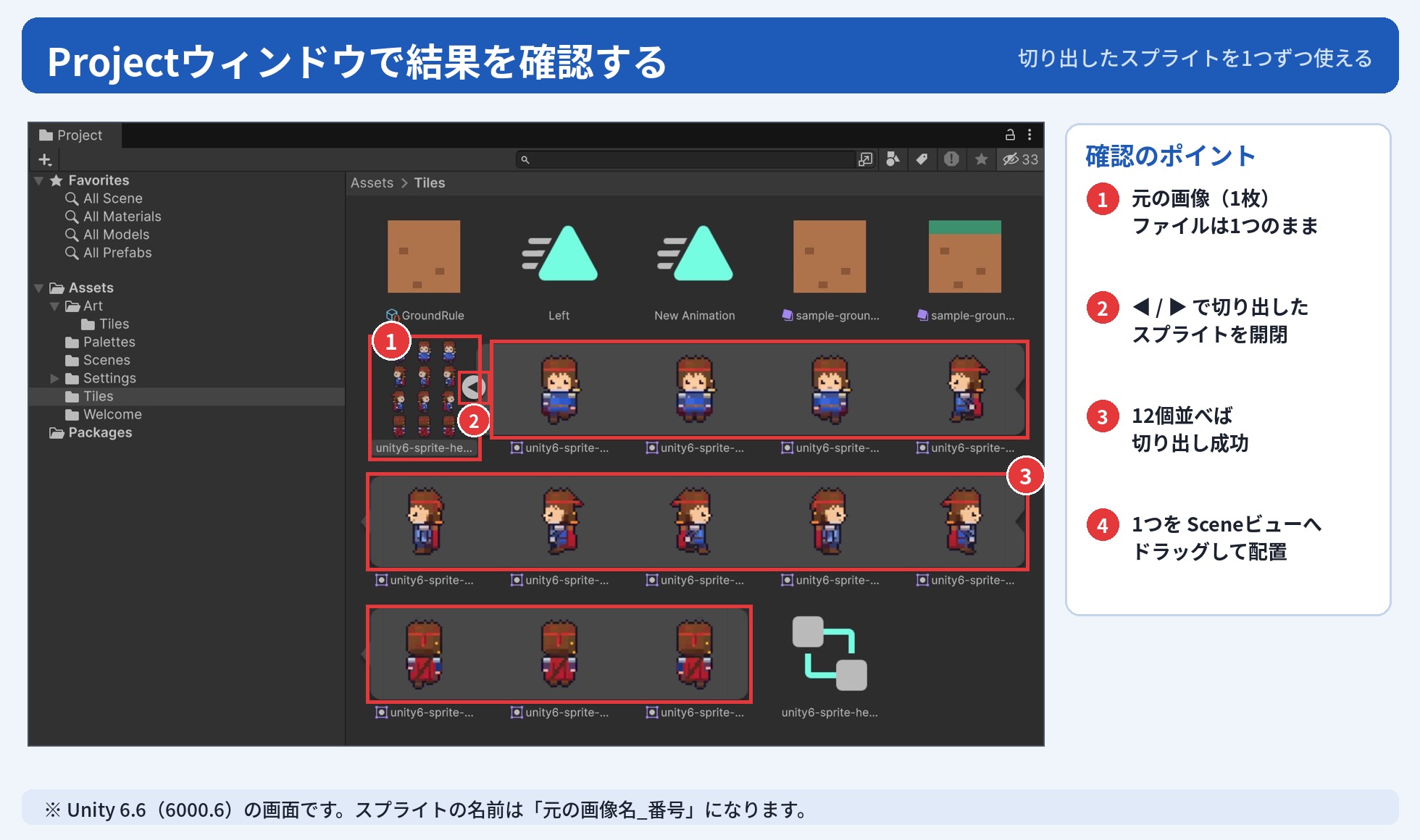Expand the Settings folder arrow
The height and width of the screenshot is (840, 1420).
[54, 378]
